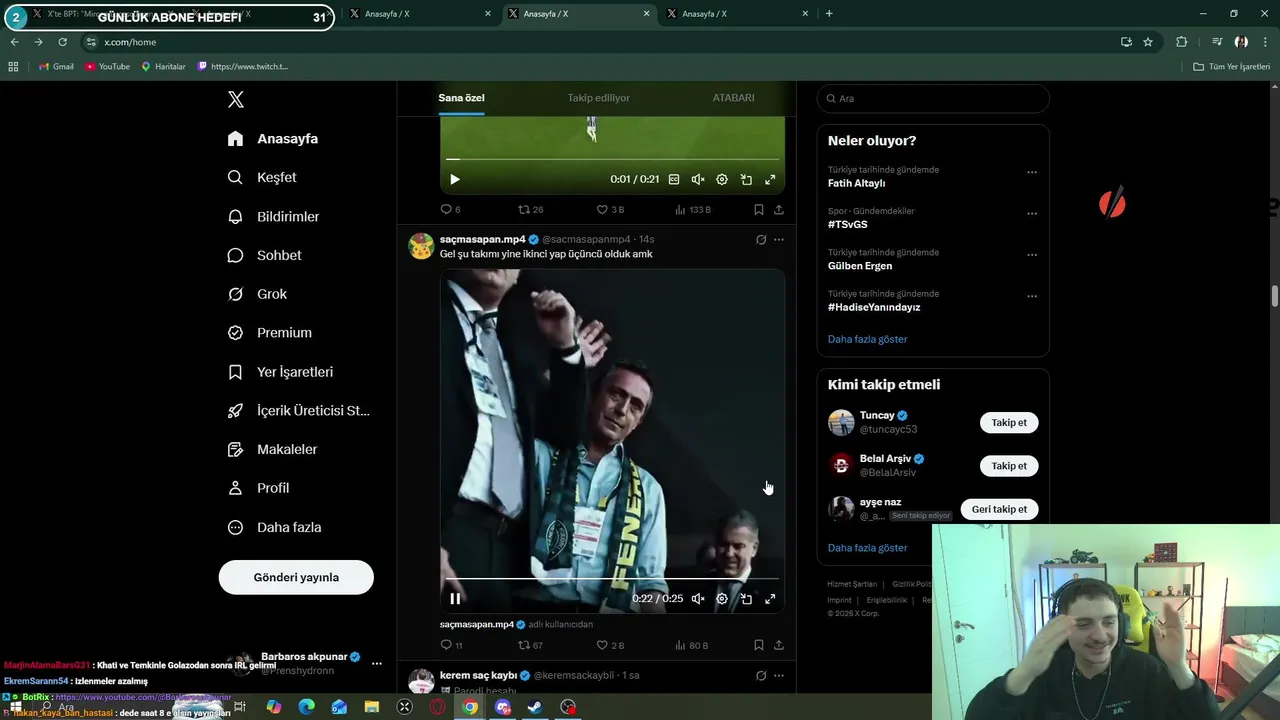This screenshot has height=720, width=1280.
Task: Like the post with 2 B likes
Action: pyautogui.click(x=610, y=645)
